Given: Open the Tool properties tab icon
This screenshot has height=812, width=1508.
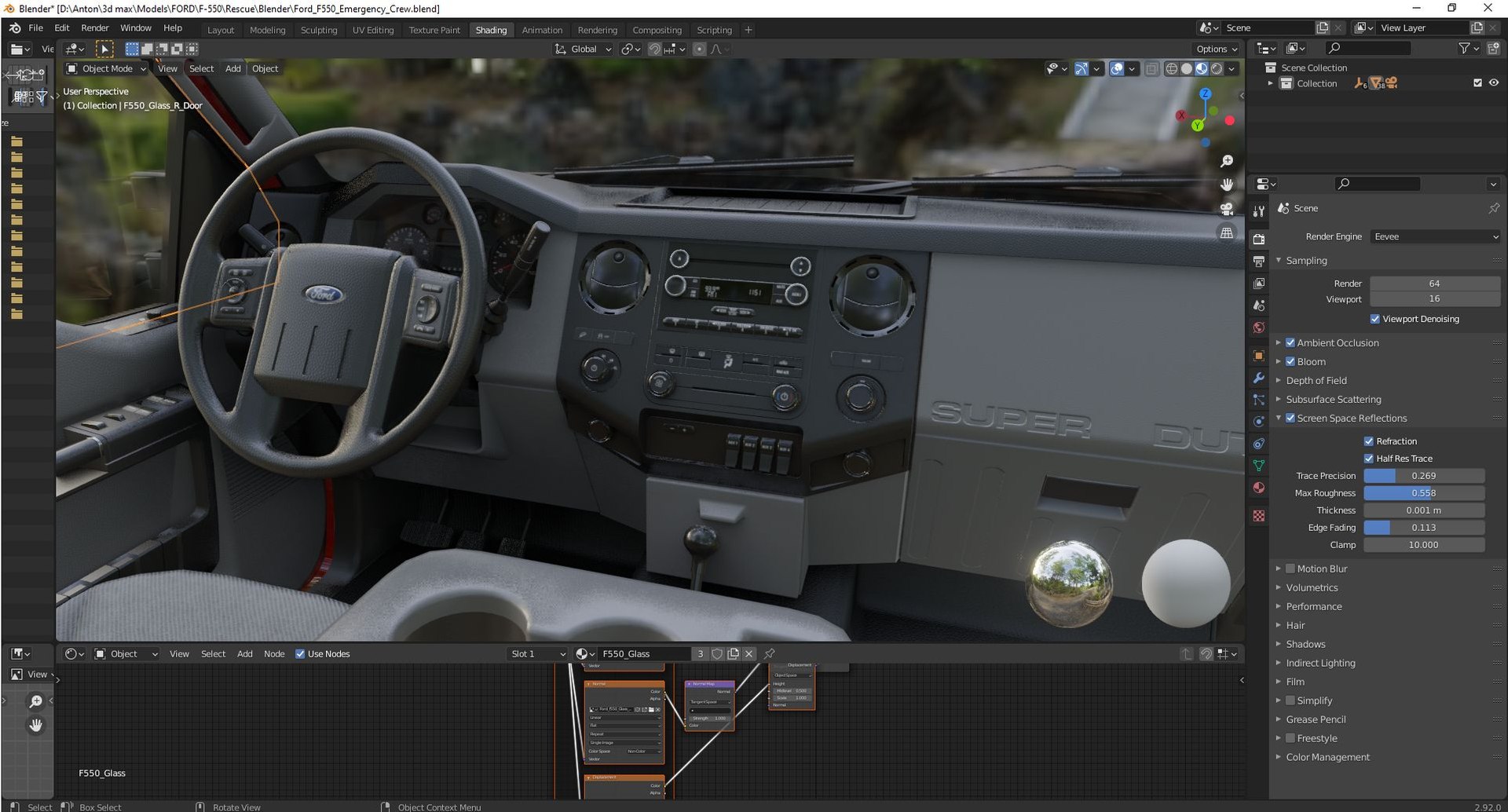Looking at the screenshot, I should point(1259,210).
